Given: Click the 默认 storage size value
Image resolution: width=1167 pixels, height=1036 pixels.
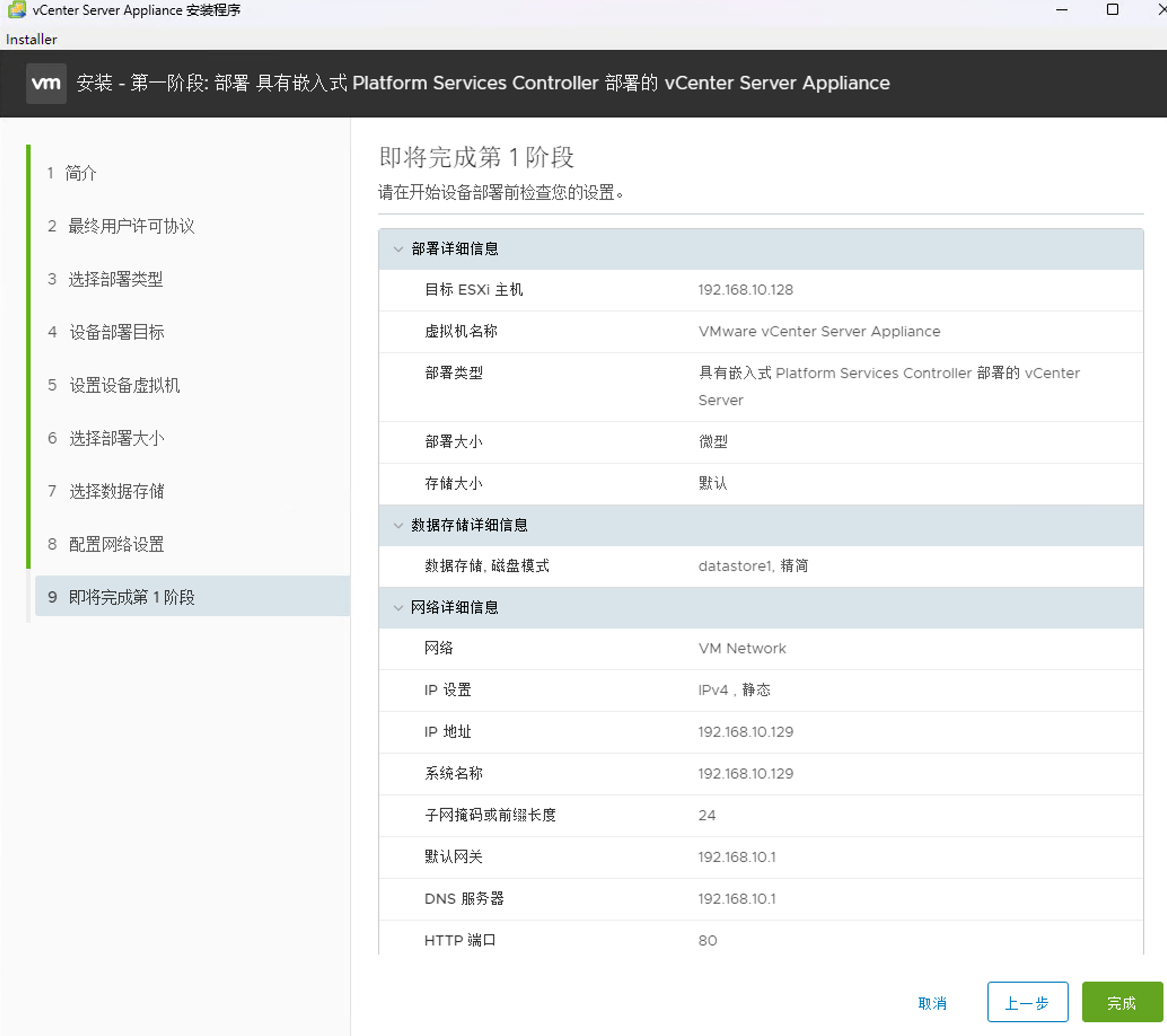Looking at the screenshot, I should [713, 484].
